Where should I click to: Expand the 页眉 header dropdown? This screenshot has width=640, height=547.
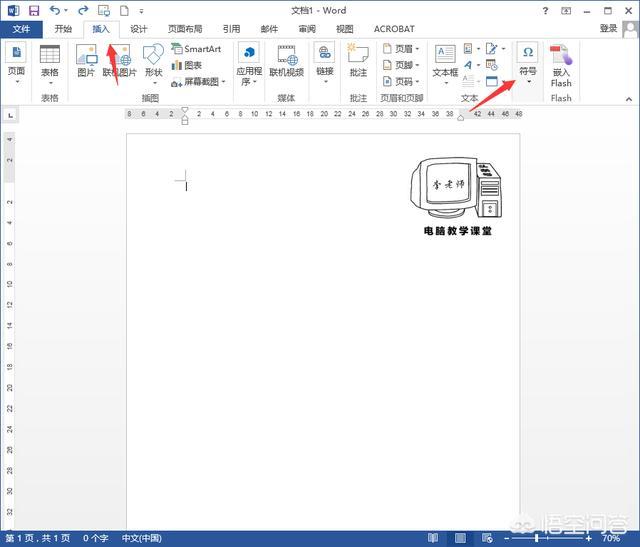click(402, 49)
